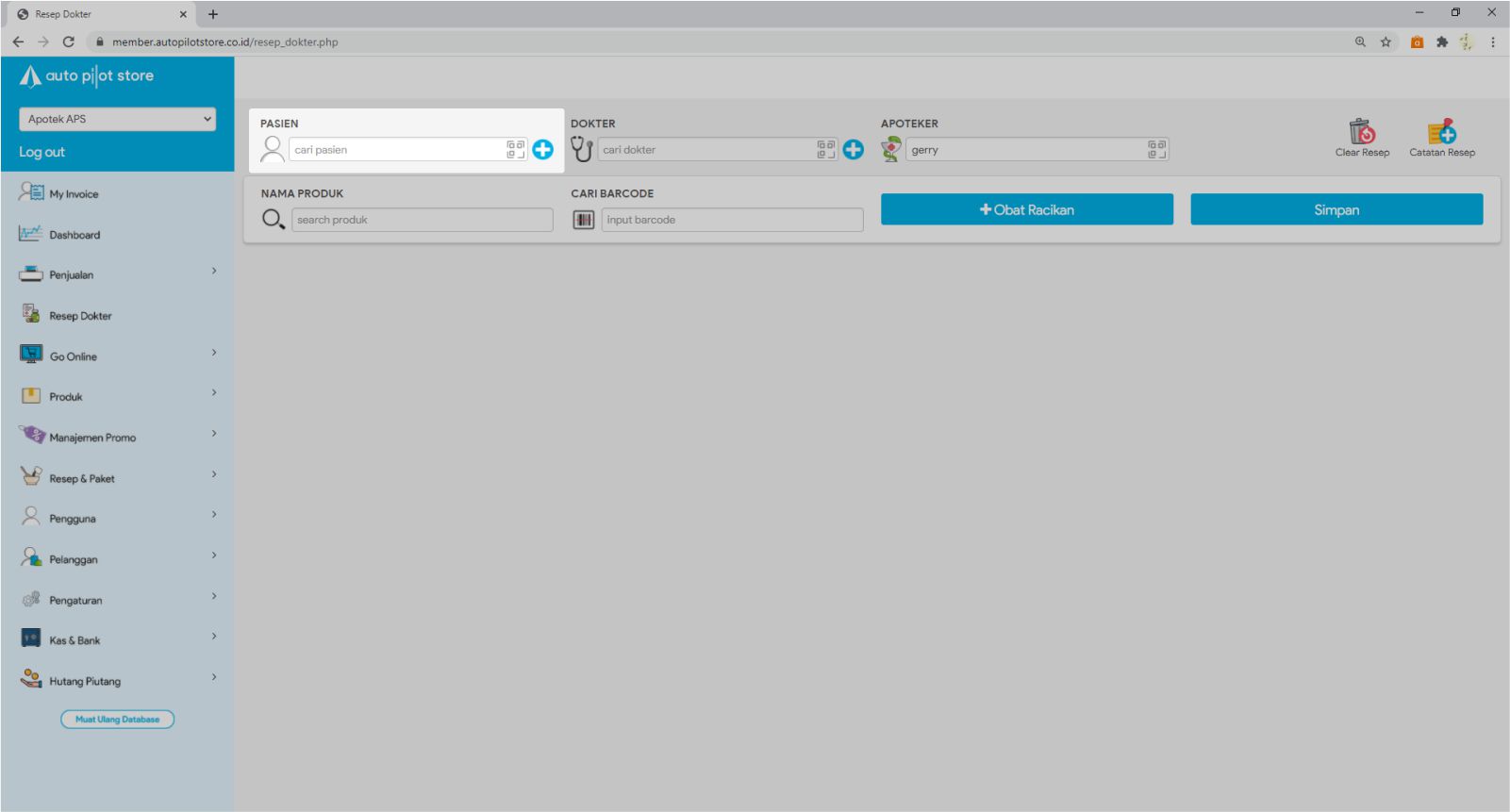The height and width of the screenshot is (812, 1510).
Task: Expand the Produk submenu arrow
Action: pyautogui.click(x=214, y=393)
